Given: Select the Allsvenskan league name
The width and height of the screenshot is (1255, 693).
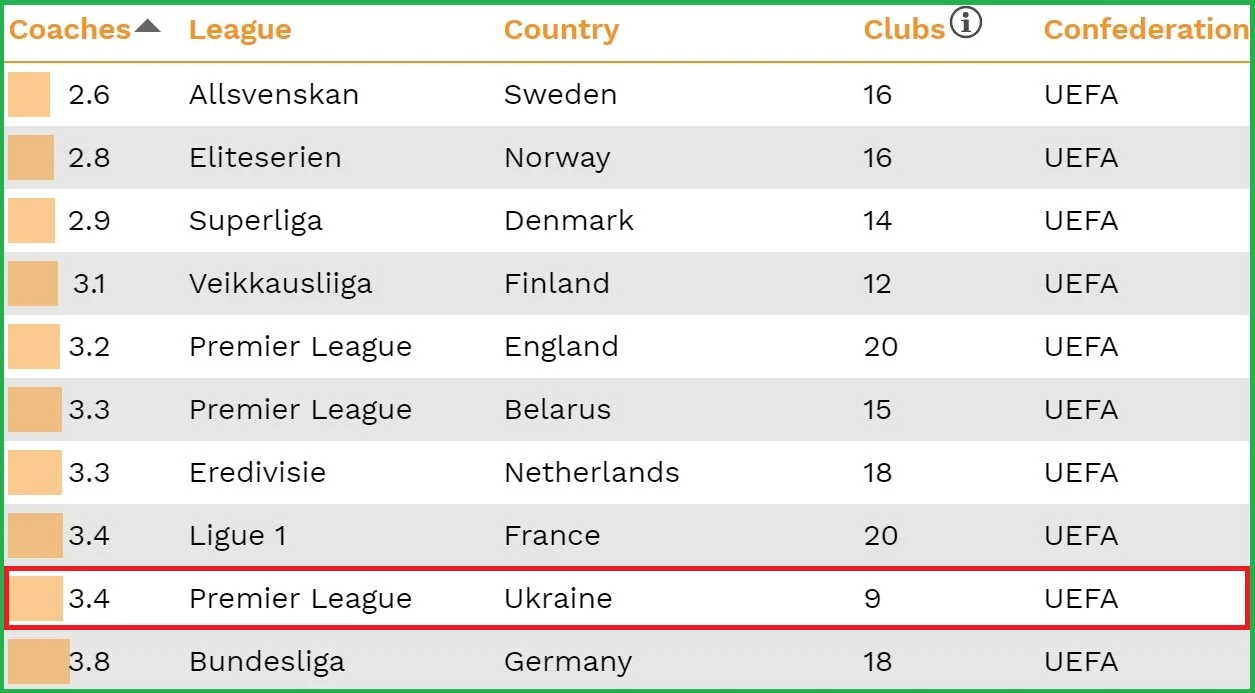Looking at the screenshot, I should (274, 95).
